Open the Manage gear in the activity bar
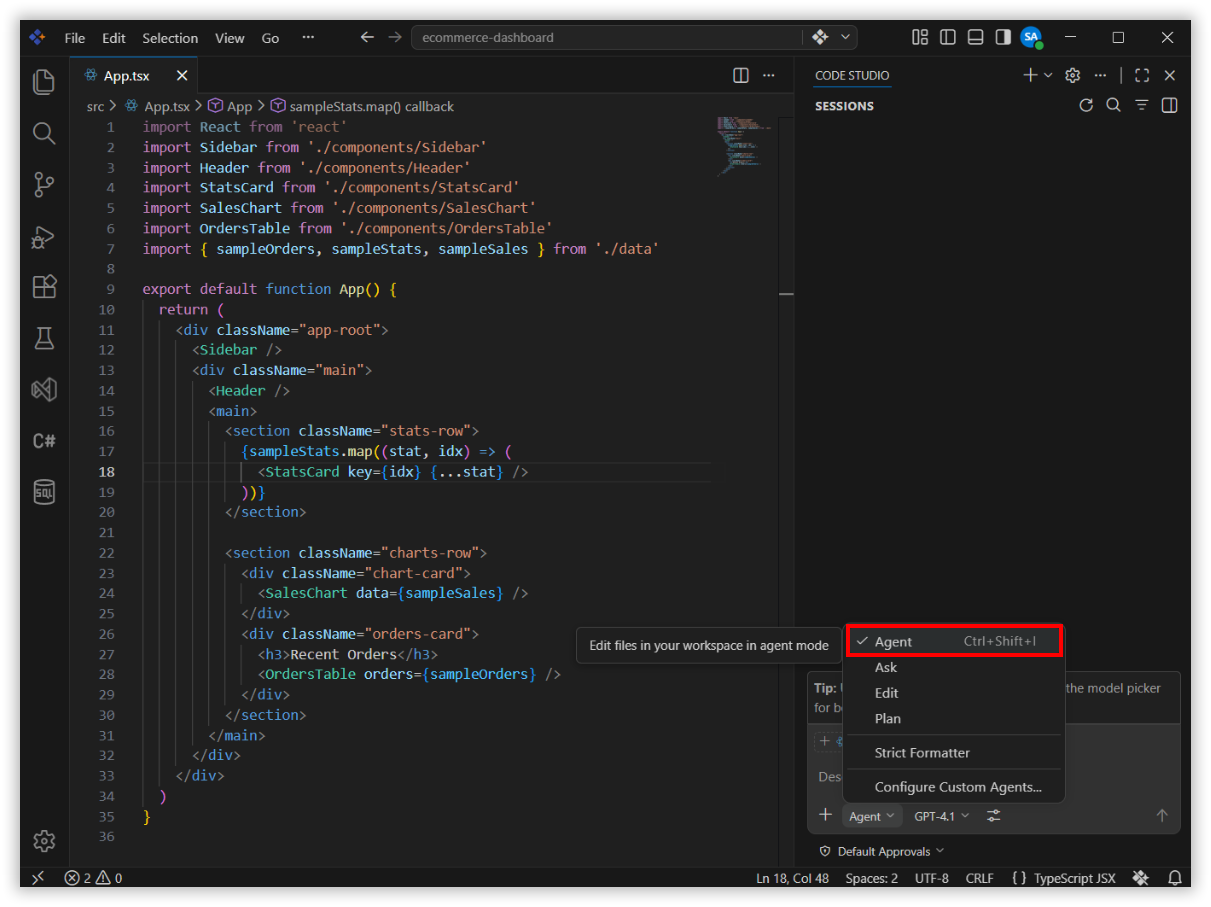The width and height of the screenshot is (1211, 907). (x=44, y=841)
